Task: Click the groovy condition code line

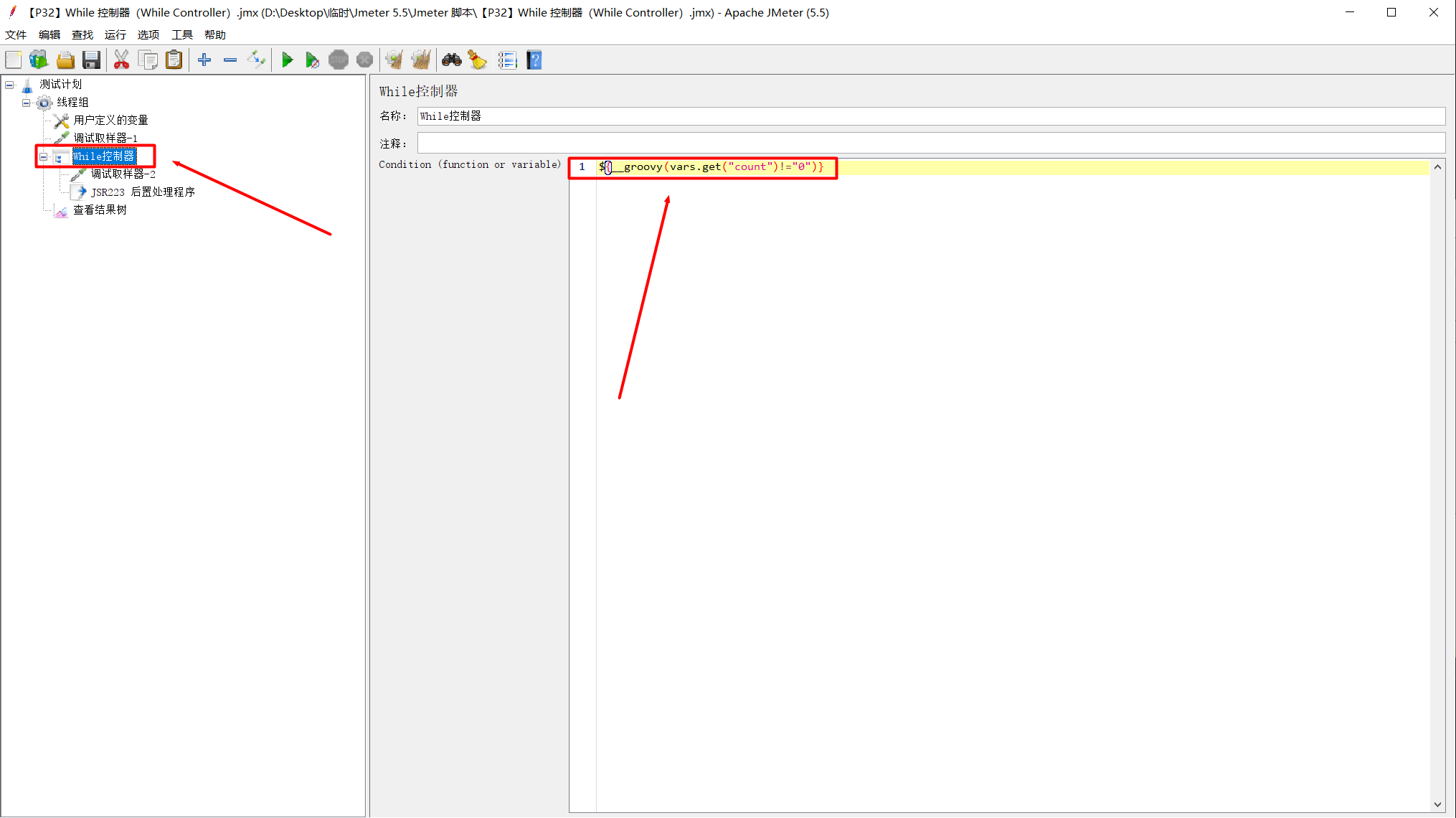Action: point(711,167)
